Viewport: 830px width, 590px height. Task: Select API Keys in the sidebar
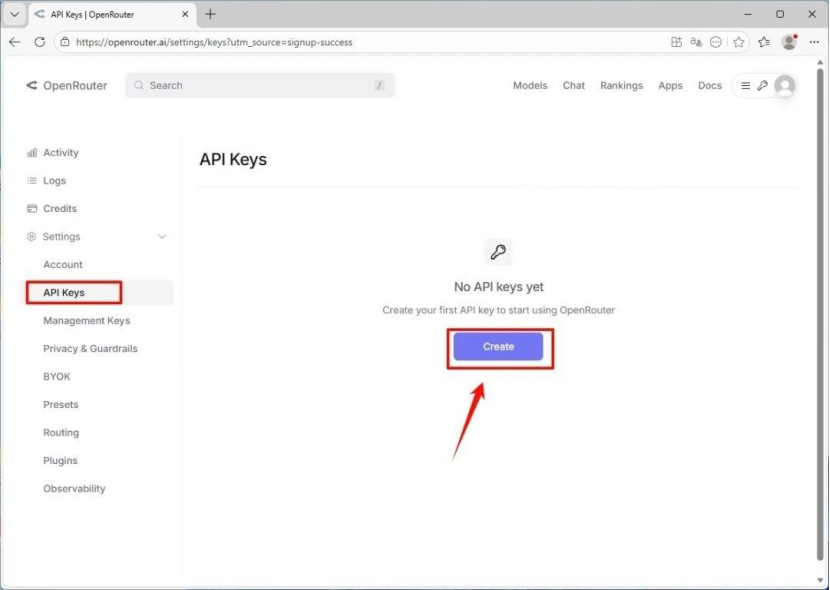point(64,293)
